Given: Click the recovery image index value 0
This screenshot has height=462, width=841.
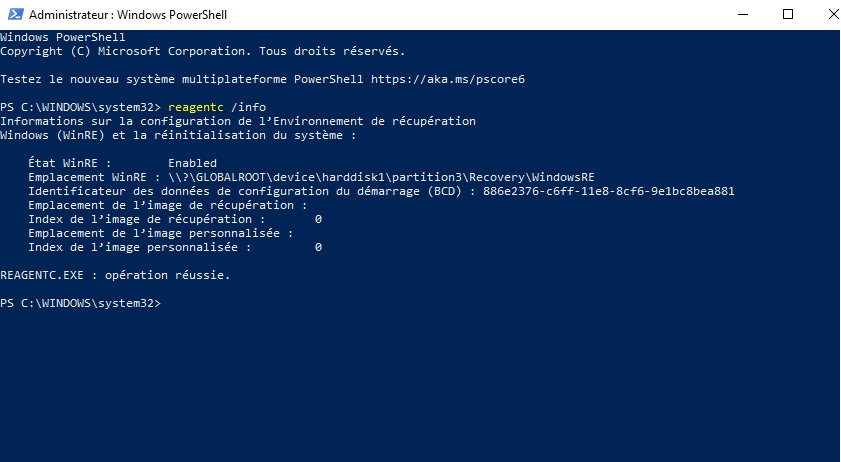Looking at the screenshot, I should click(318, 219).
